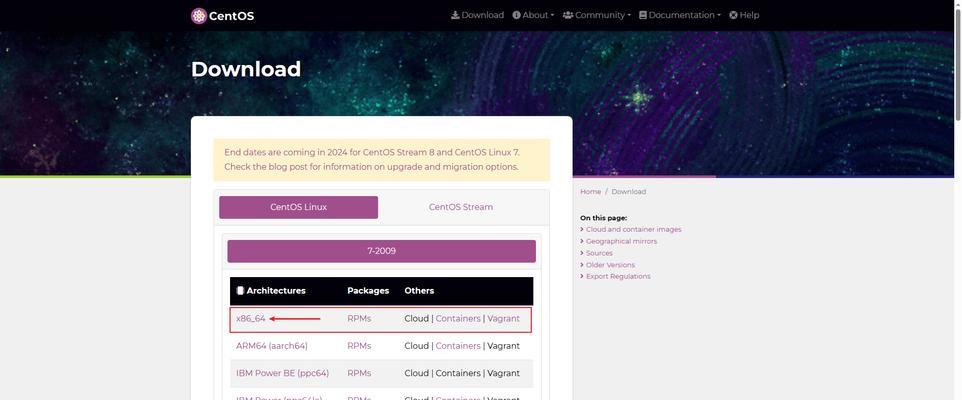Click the Architectures chip icon in table header
Image resolution: width=962 pixels, height=400 pixels.
(x=240, y=291)
